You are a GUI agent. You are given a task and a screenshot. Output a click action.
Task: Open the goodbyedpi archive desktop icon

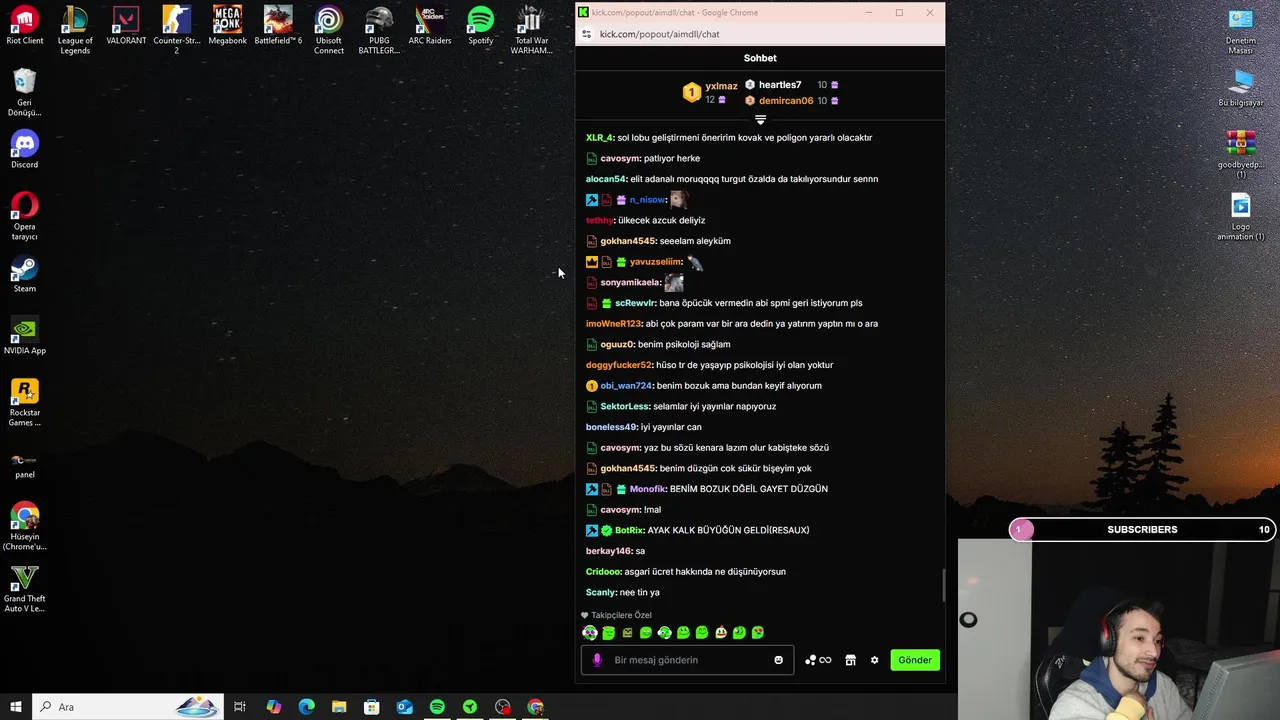[1241, 154]
